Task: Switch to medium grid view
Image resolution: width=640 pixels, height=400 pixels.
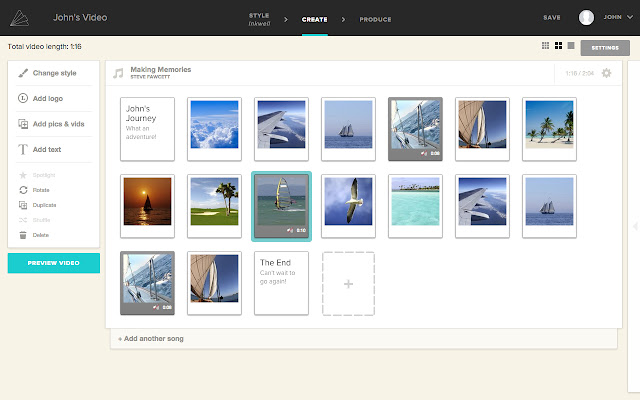Action: tap(558, 46)
